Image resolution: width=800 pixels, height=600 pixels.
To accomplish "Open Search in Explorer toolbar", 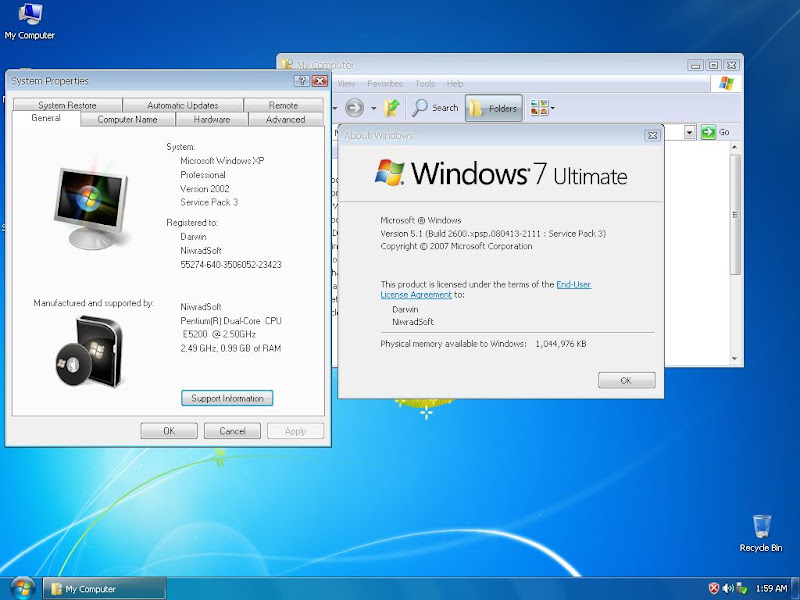I will (x=435, y=108).
